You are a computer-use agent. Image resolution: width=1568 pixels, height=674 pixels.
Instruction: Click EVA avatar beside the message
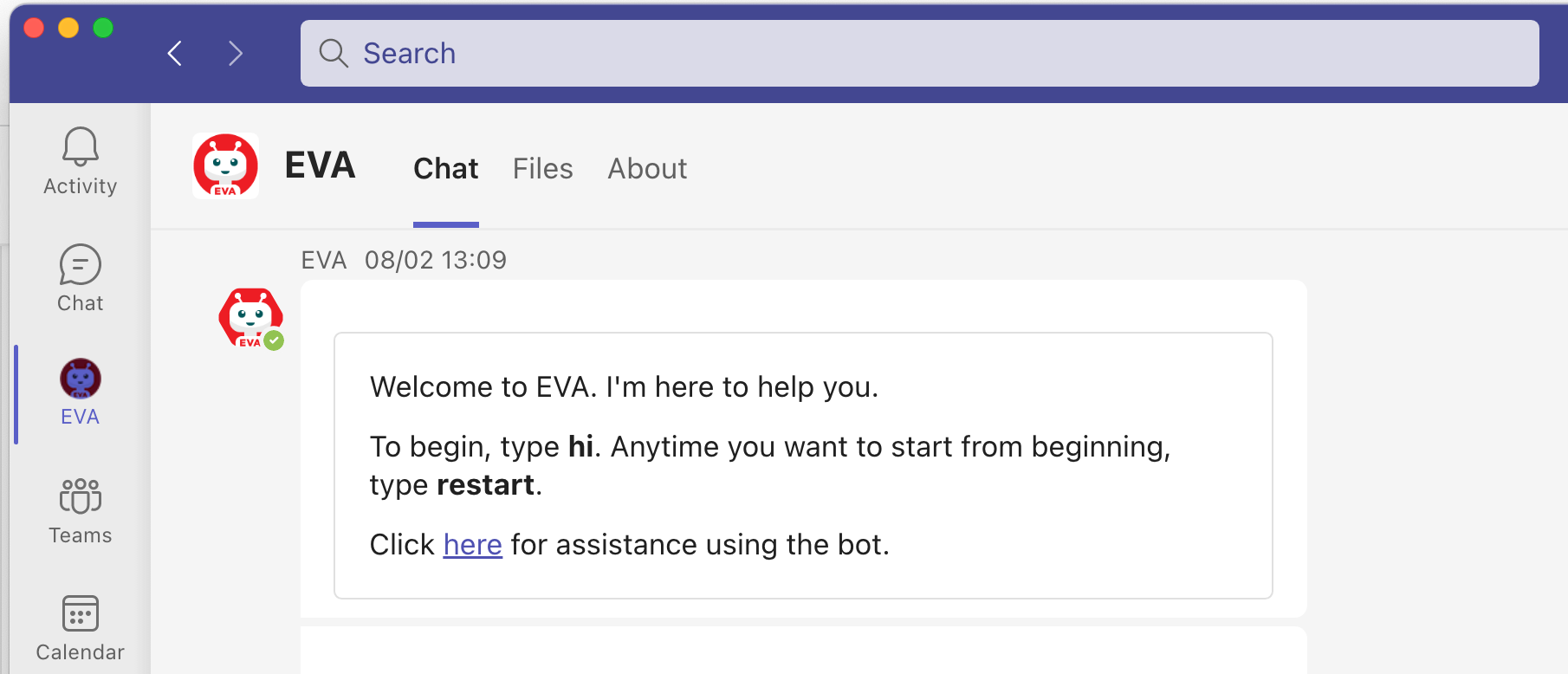click(251, 318)
